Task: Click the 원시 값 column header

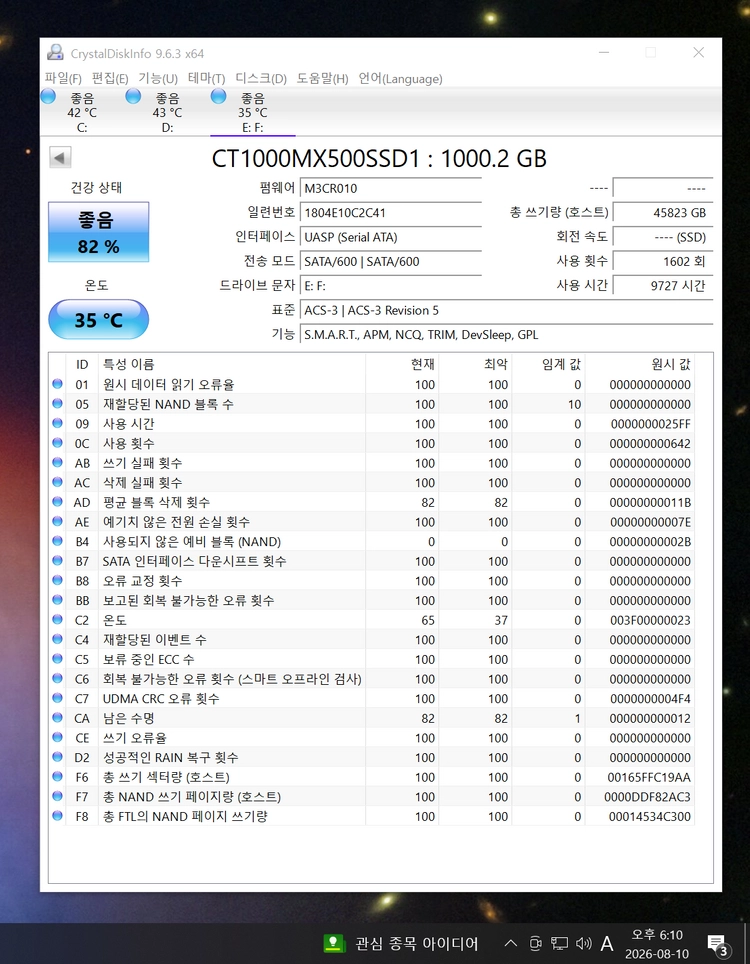Action: (640, 365)
